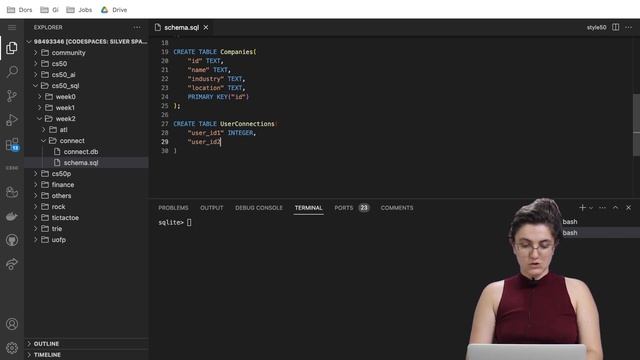
Task: Open the Accounts icon
Action: pyautogui.click(x=12, y=324)
